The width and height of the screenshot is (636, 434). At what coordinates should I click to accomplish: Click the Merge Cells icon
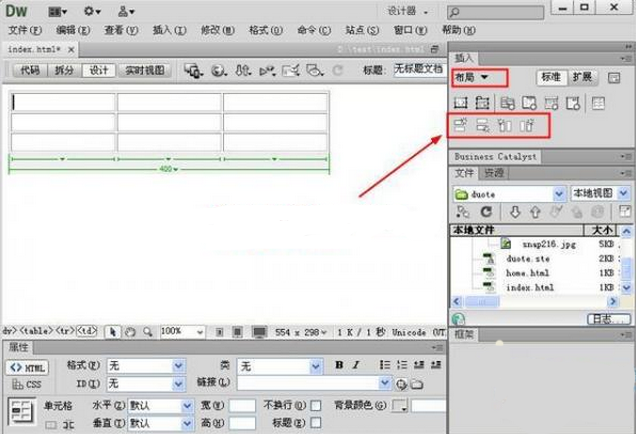pos(50,424)
